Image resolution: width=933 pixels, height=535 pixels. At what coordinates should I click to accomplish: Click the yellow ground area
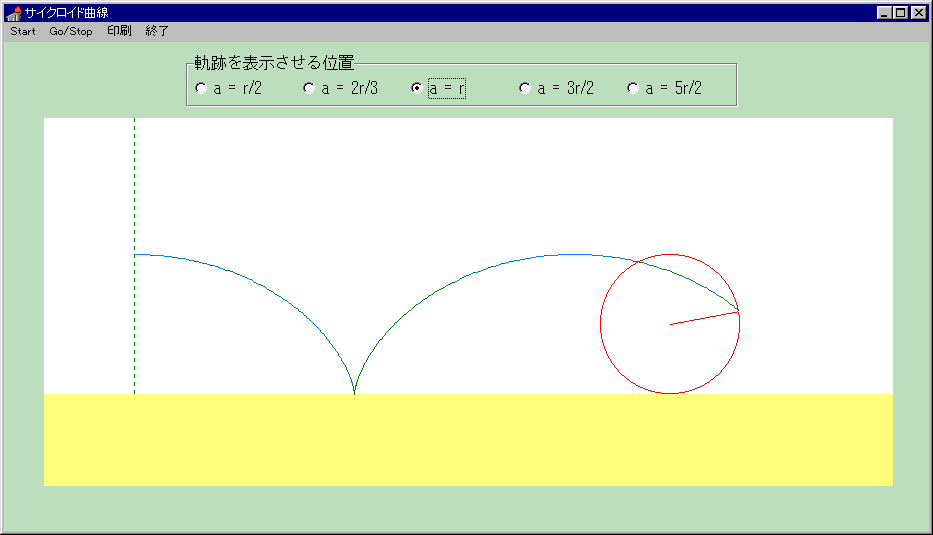coord(468,440)
